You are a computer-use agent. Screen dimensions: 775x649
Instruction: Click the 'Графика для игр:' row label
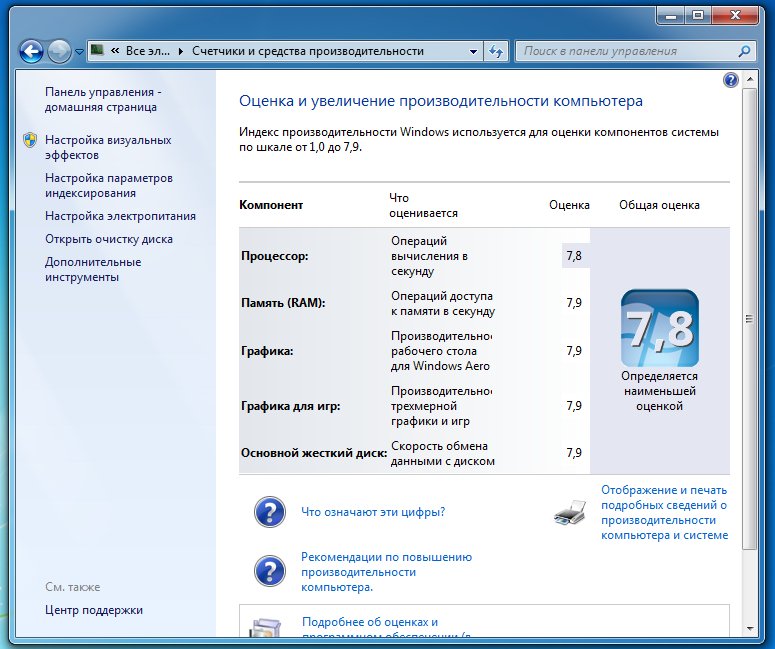[291, 406]
